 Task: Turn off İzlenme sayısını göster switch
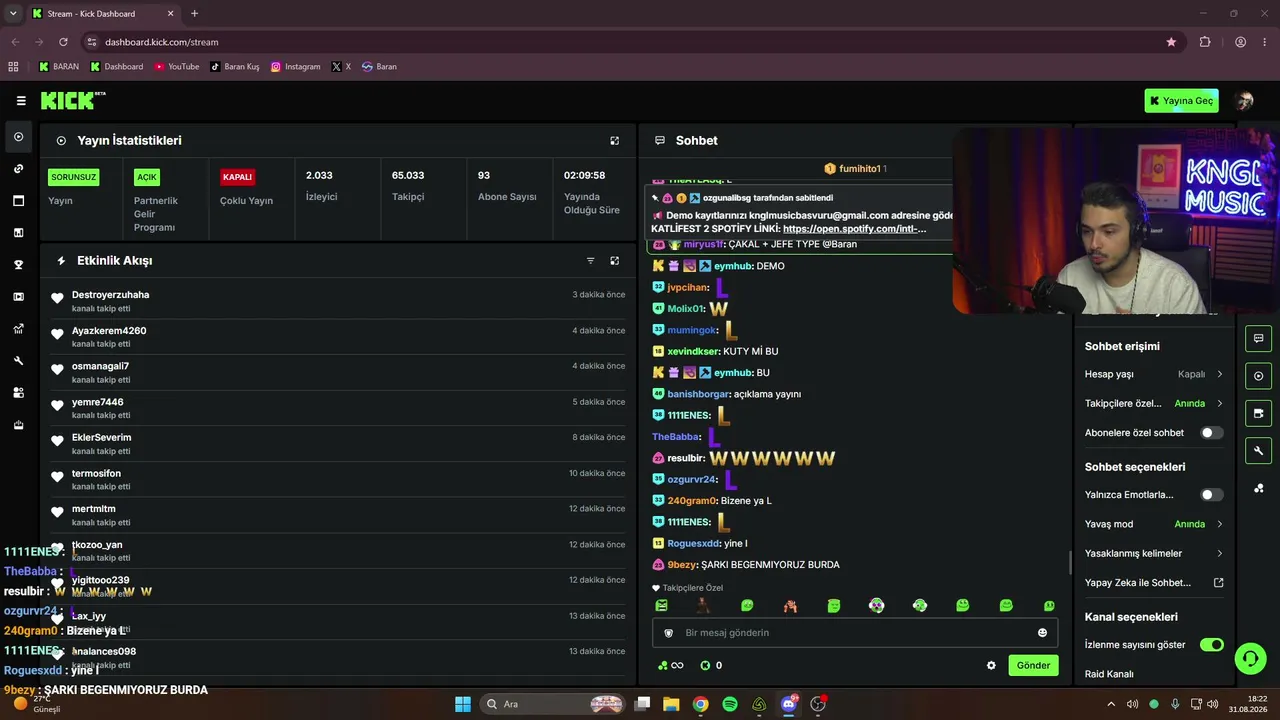1211,645
